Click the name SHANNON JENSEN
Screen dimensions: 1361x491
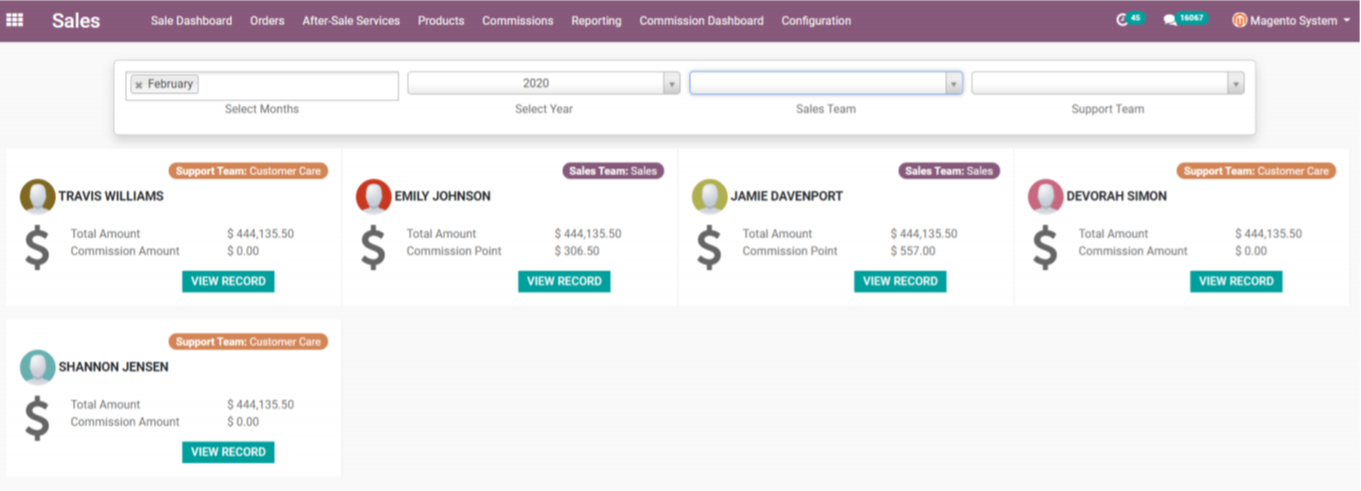point(114,367)
